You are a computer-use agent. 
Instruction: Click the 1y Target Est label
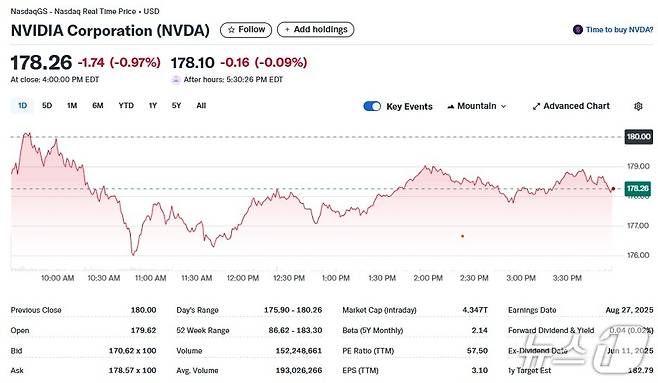pyautogui.click(x=530, y=370)
